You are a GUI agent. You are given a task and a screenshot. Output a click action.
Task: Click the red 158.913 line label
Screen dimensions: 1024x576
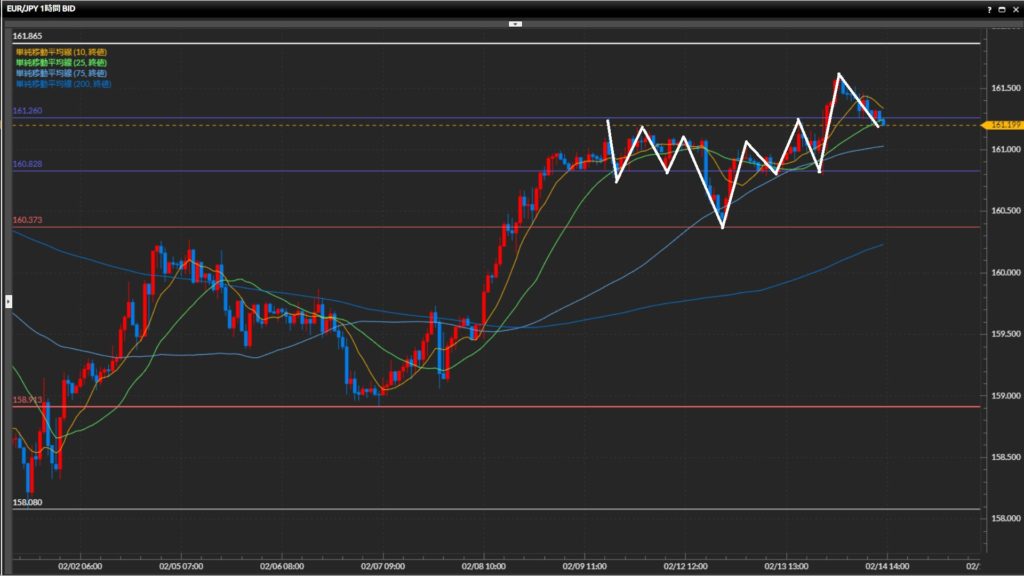tap(28, 399)
